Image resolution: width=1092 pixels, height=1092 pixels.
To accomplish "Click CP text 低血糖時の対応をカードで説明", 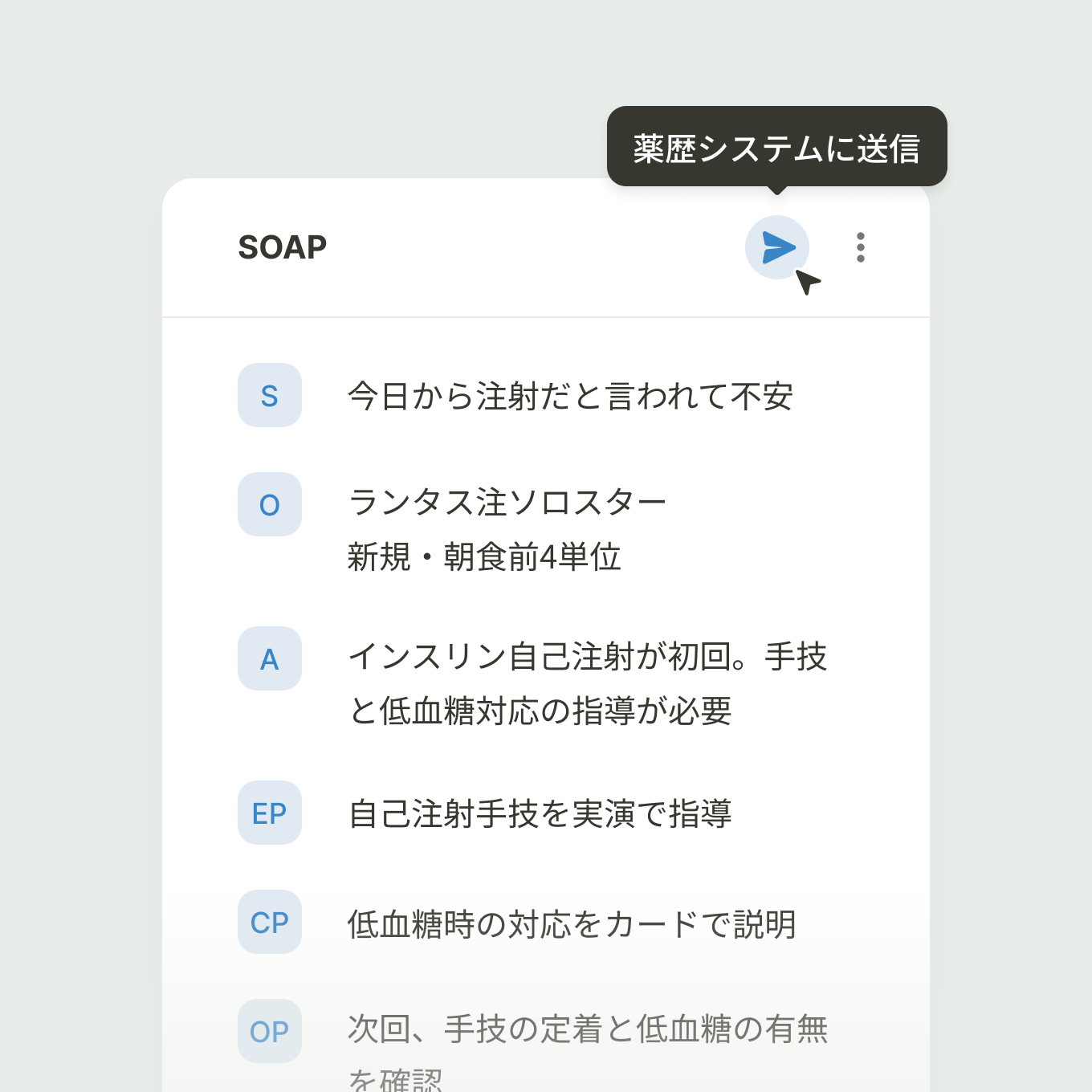I will (x=572, y=923).
